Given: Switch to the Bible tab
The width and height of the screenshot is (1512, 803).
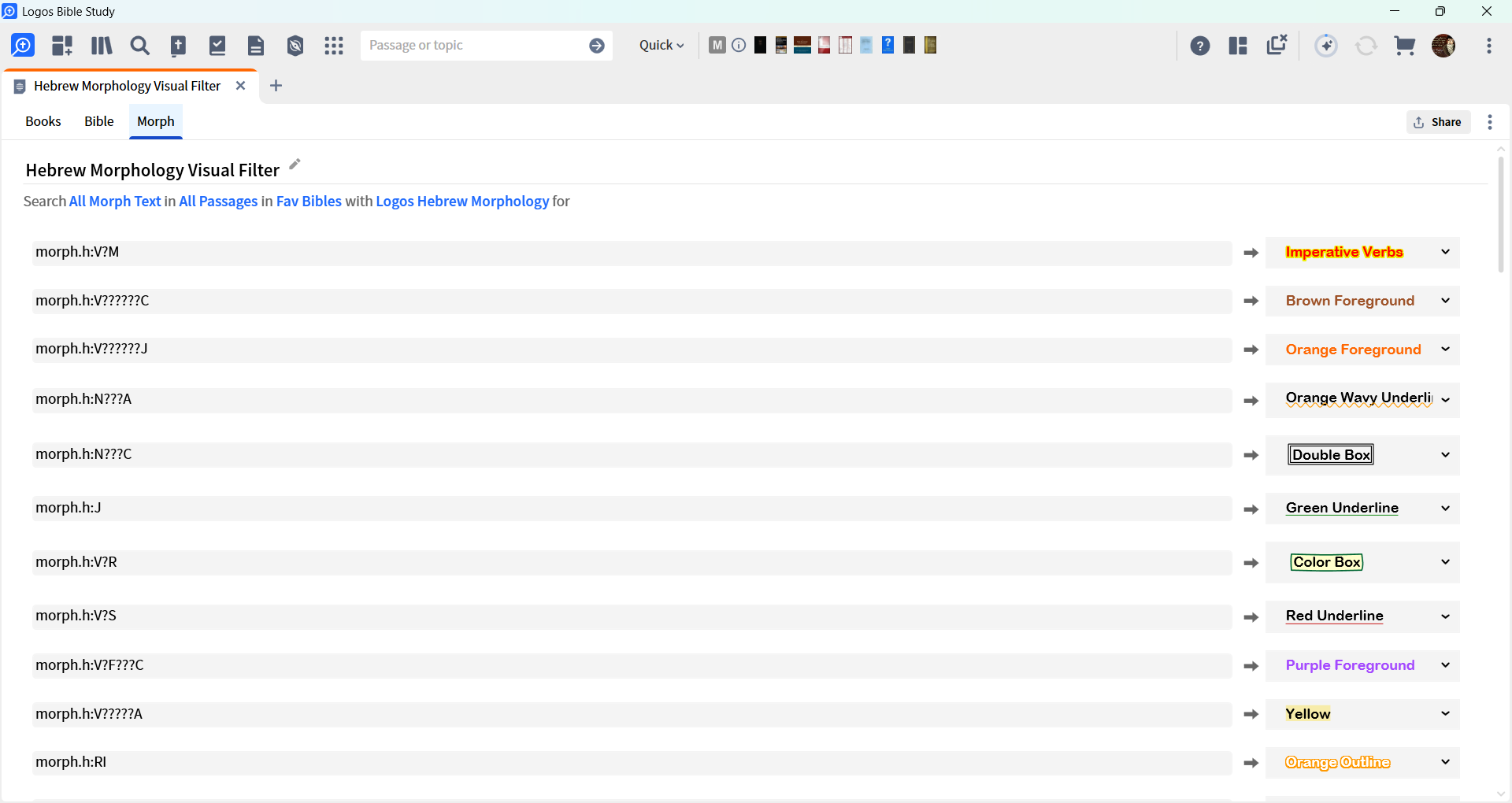Looking at the screenshot, I should (99, 121).
